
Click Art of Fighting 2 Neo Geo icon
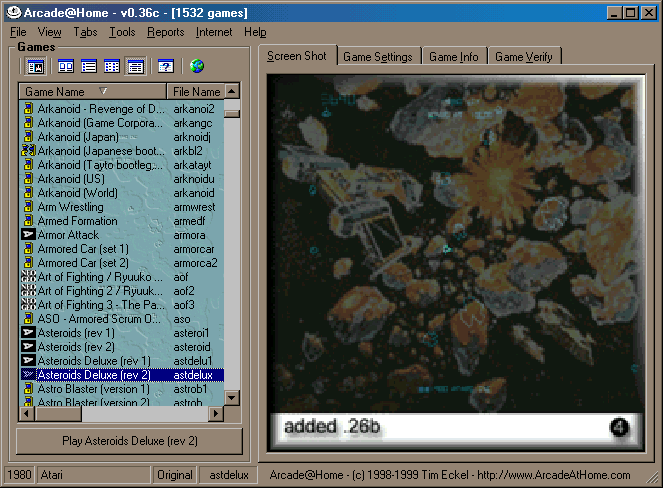point(28,291)
